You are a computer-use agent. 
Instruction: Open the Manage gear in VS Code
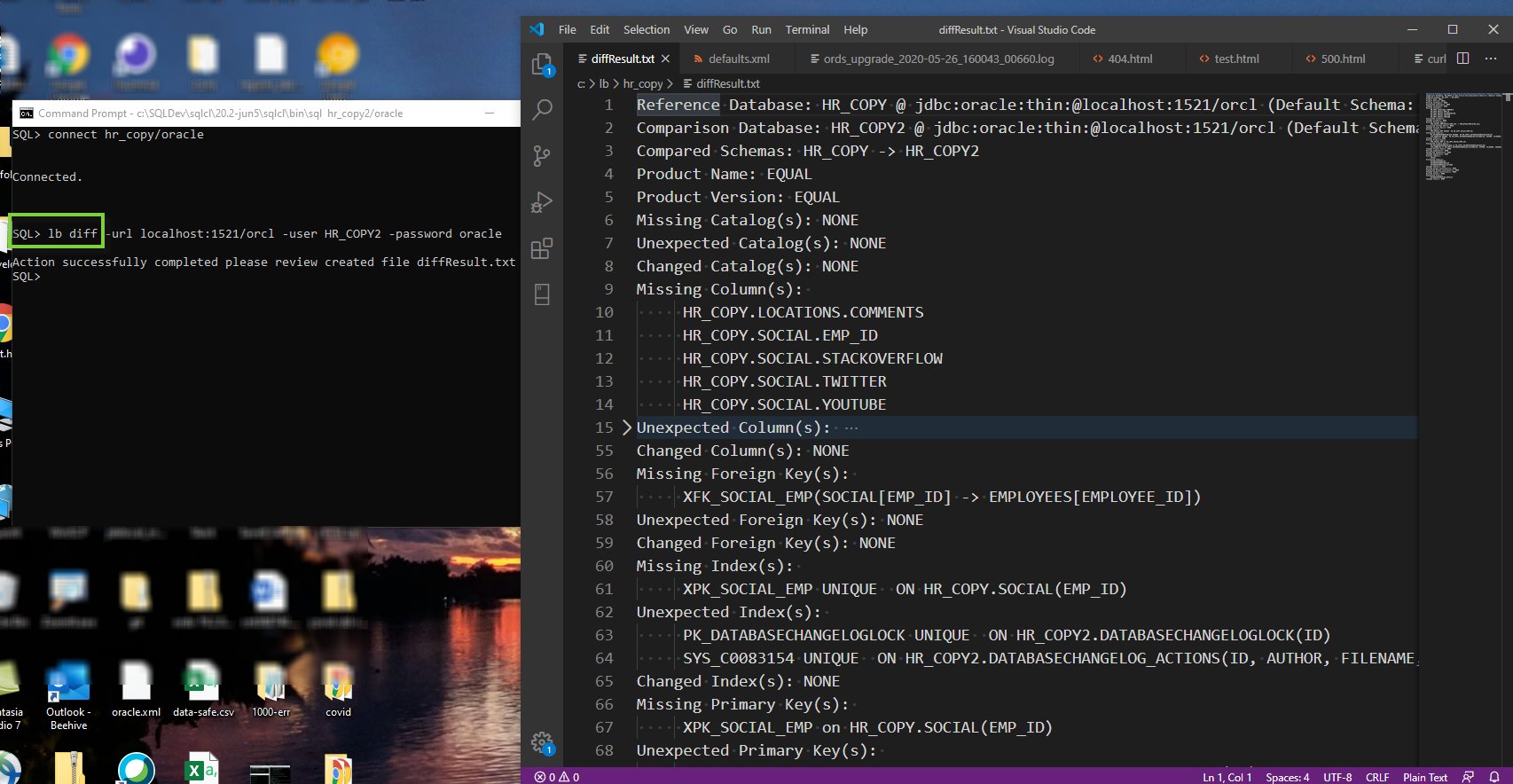[542, 743]
